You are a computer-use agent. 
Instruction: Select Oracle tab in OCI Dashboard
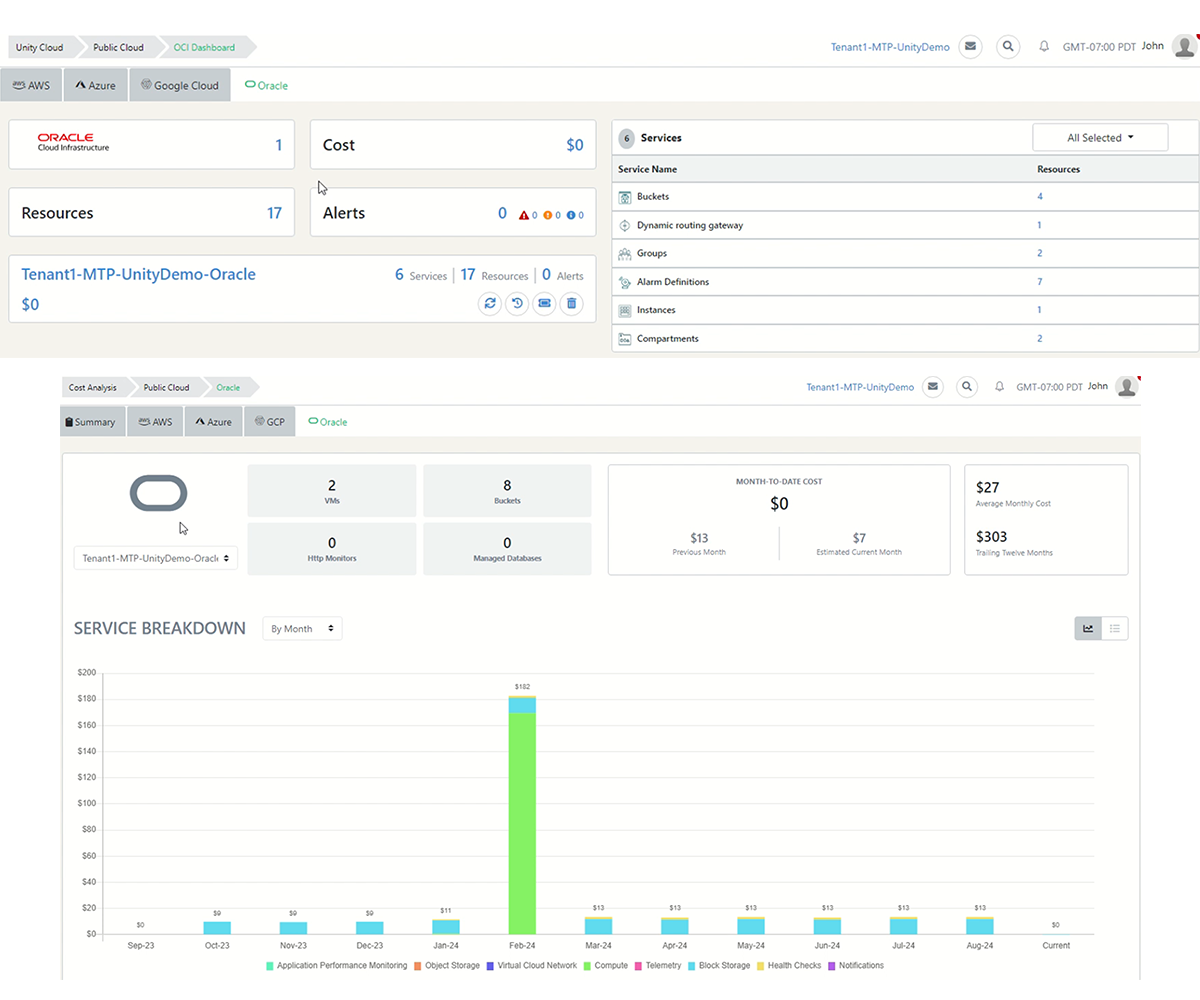266,85
